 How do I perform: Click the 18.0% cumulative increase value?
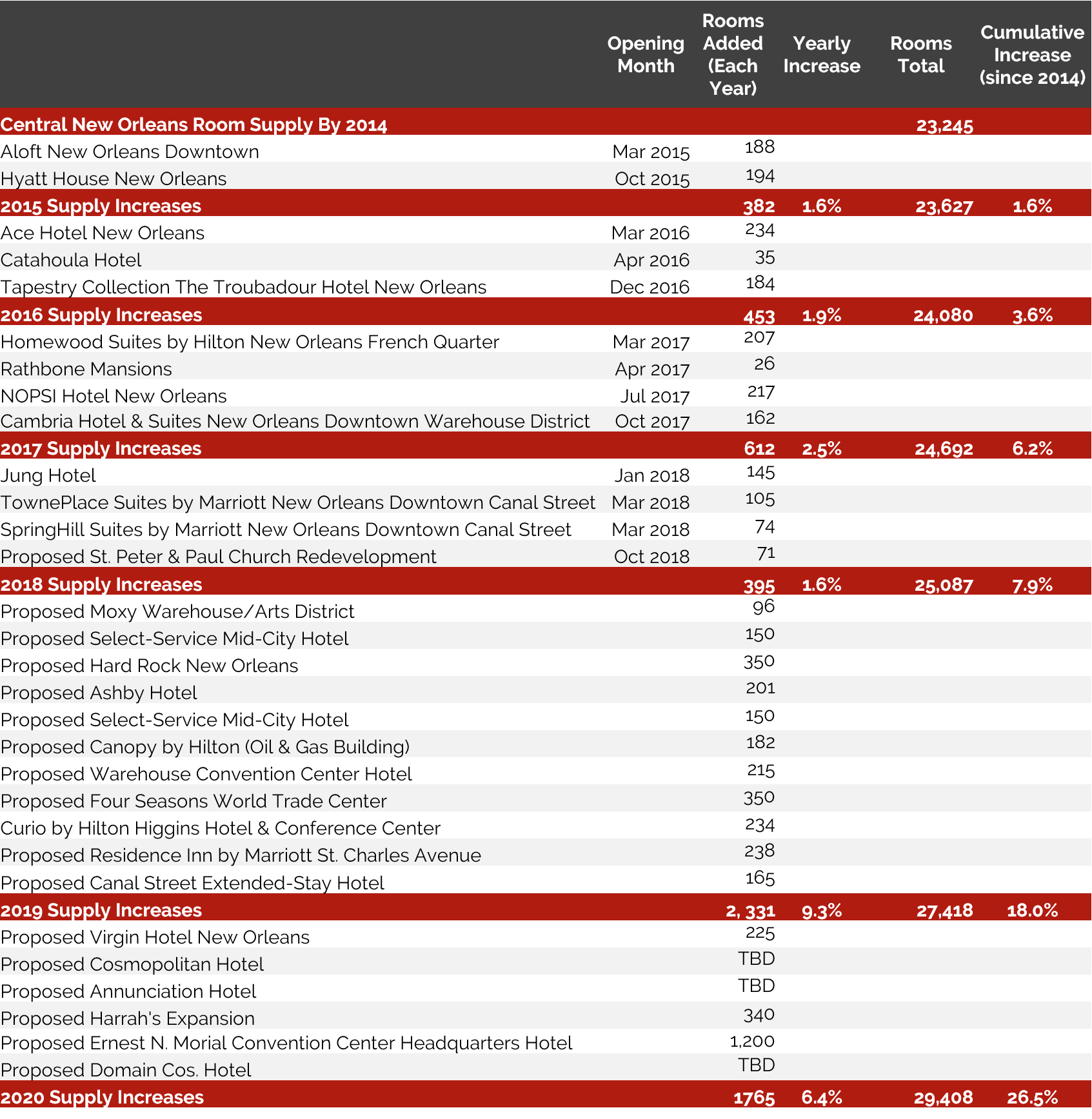click(1032, 911)
